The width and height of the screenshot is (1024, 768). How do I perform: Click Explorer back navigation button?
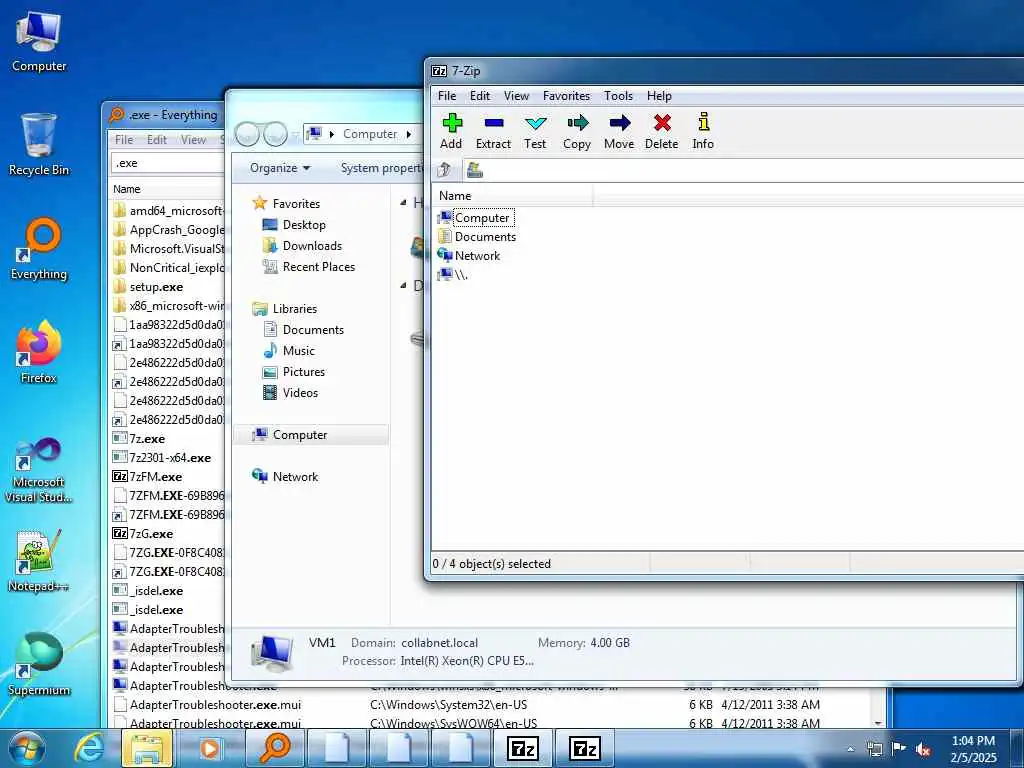click(x=247, y=134)
